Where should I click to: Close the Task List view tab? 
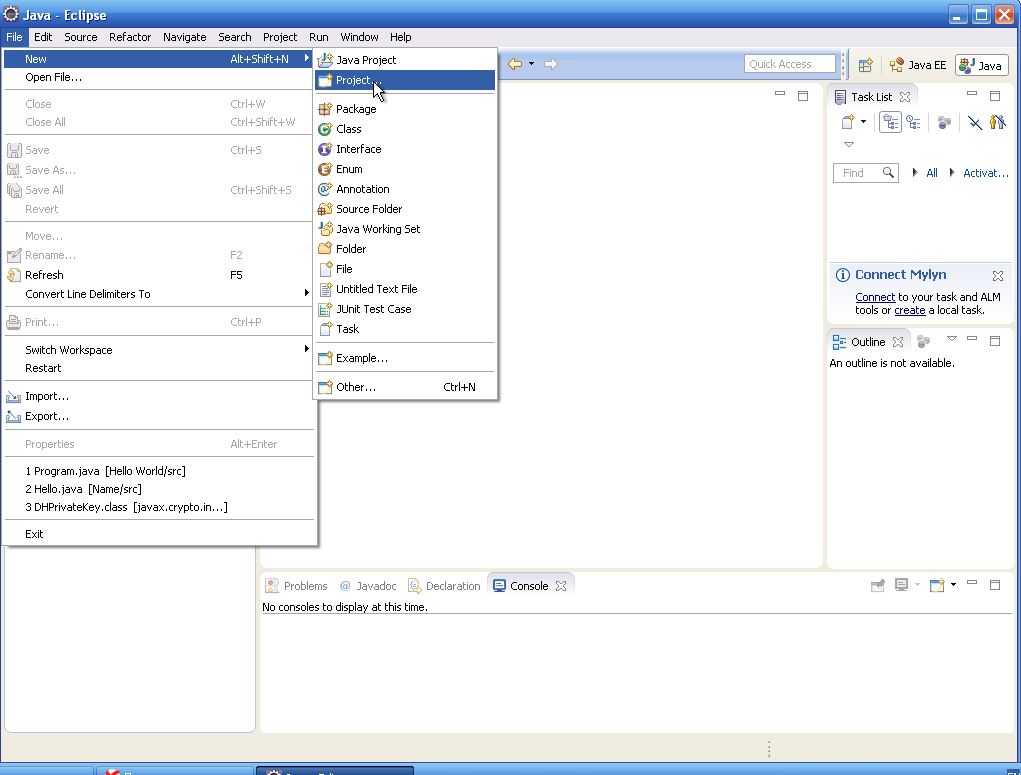tap(905, 97)
